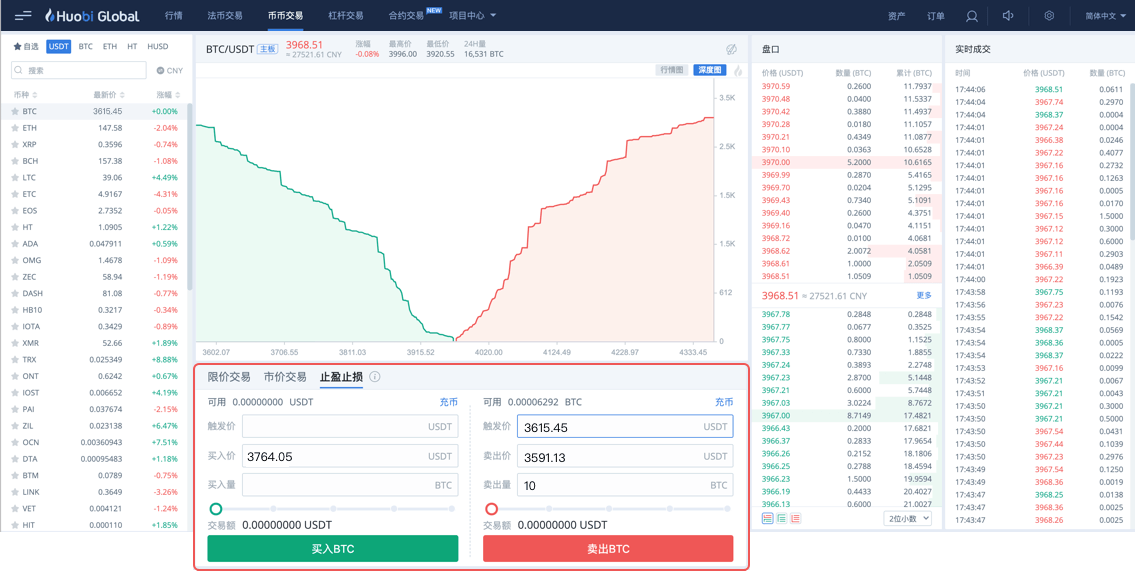Switch to the 限价交易 tab

(229, 377)
